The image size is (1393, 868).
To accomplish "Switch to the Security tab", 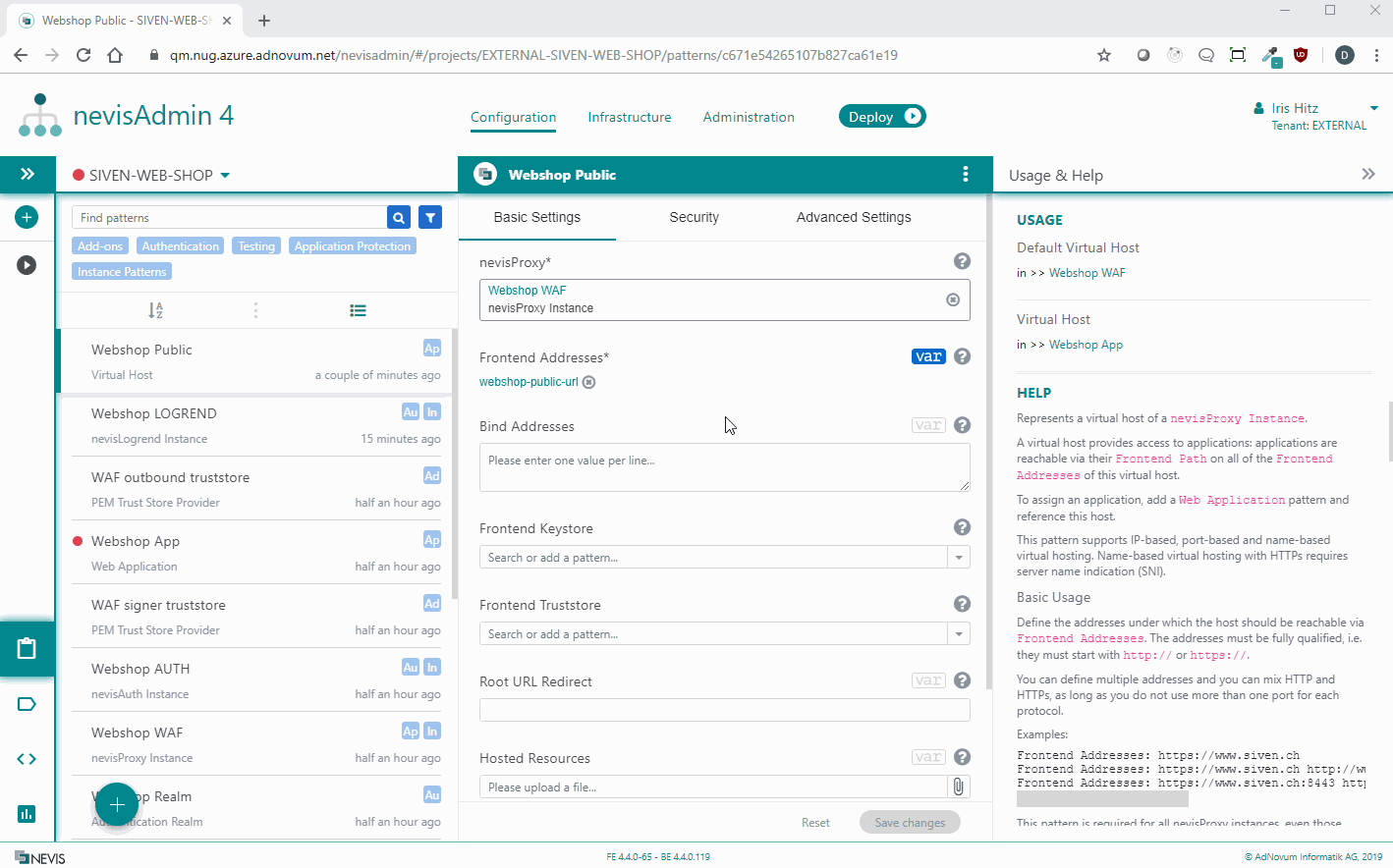I will (x=694, y=217).
